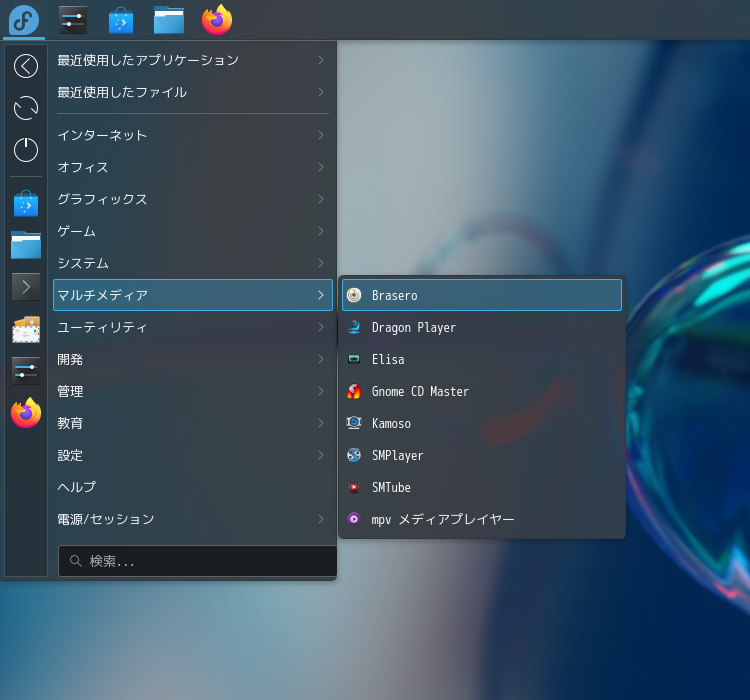Image resolution: width=750 pixels, height=700 pixels.
Task: Launch Dragon Player from the submenu
Action: point(482,327)
